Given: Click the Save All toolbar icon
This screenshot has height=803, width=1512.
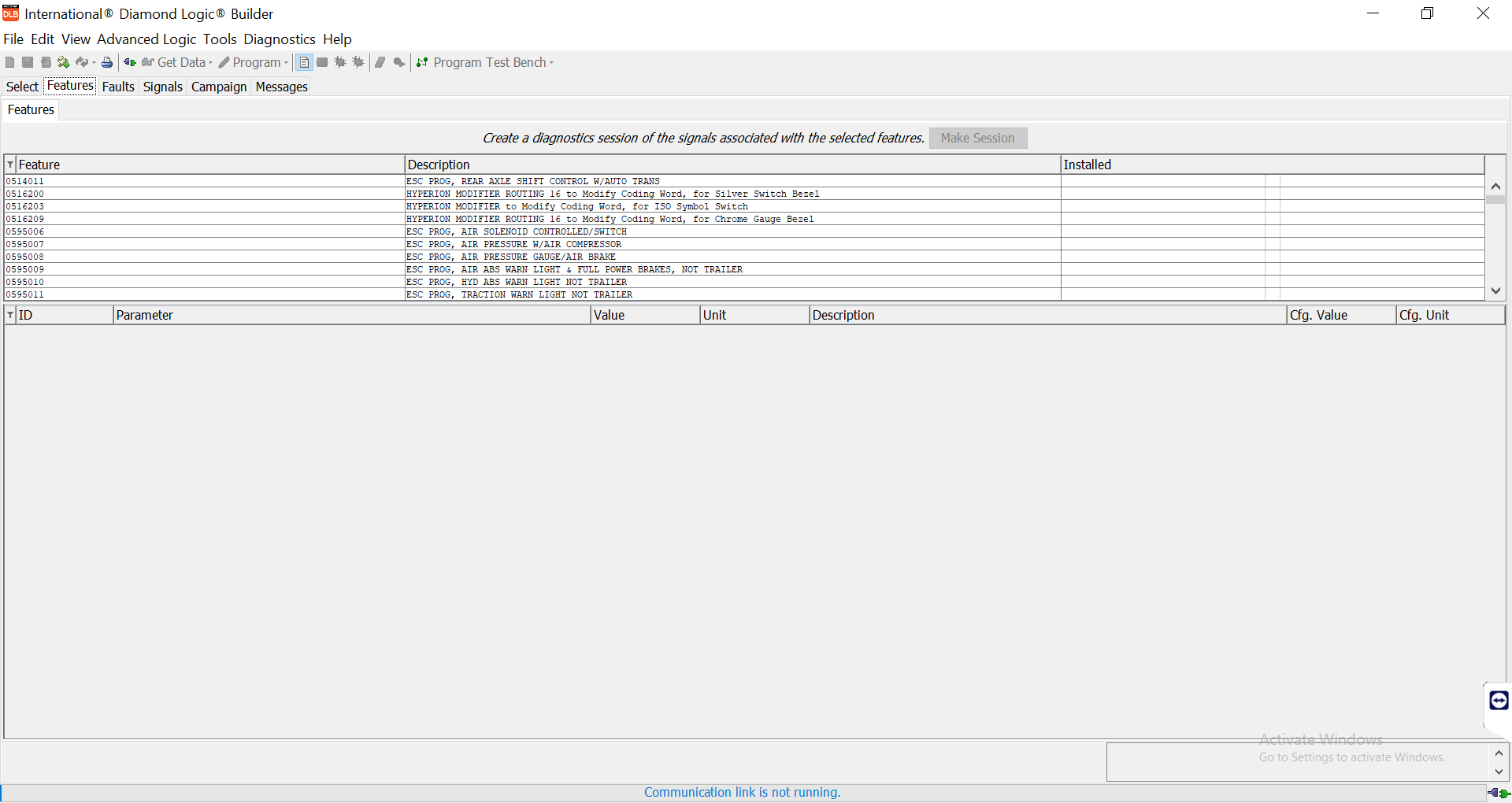Looking at the screenshot, I should (46, 62).
